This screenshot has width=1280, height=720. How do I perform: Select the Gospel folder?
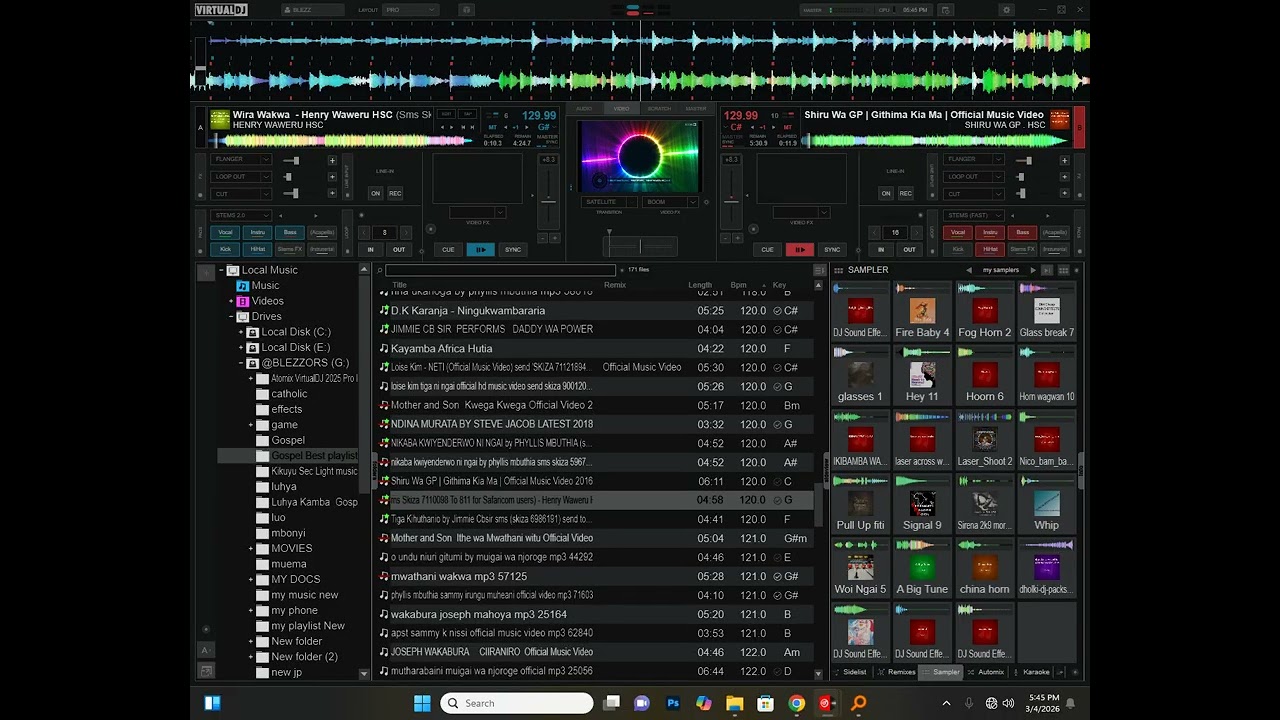tap(287, 440)
